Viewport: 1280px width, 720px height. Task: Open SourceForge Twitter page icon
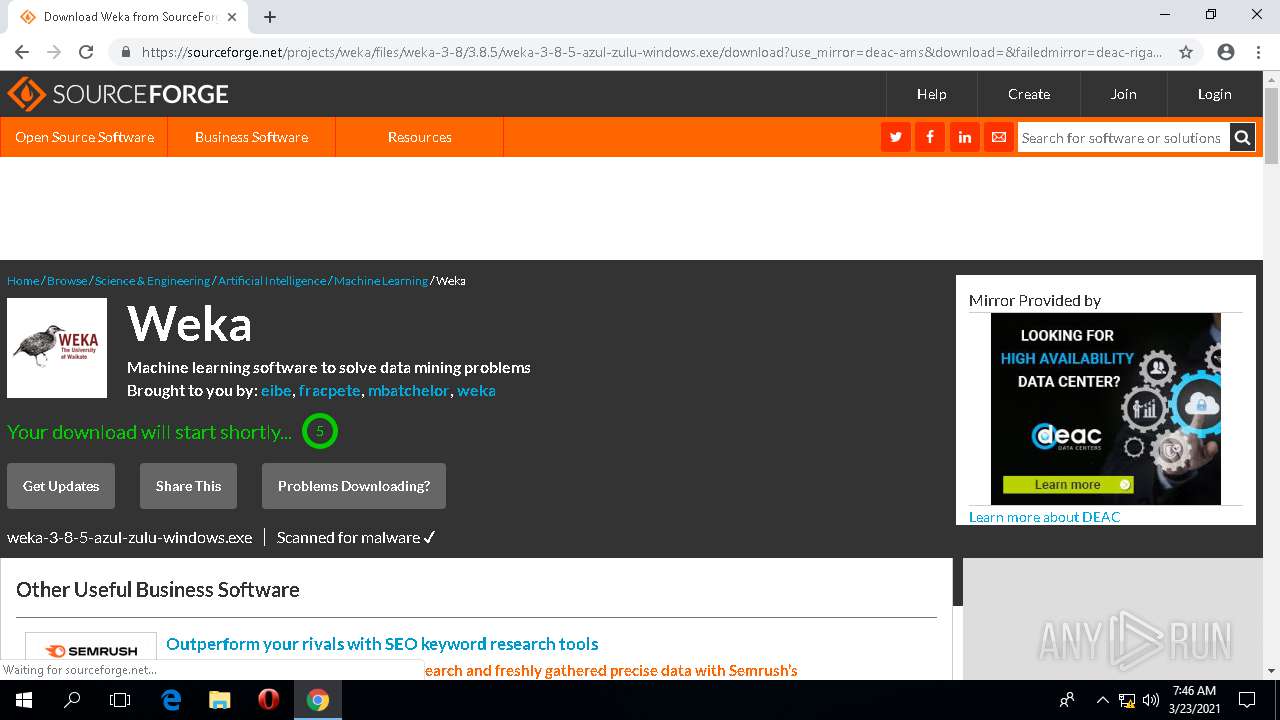click(x=896, y=137)
